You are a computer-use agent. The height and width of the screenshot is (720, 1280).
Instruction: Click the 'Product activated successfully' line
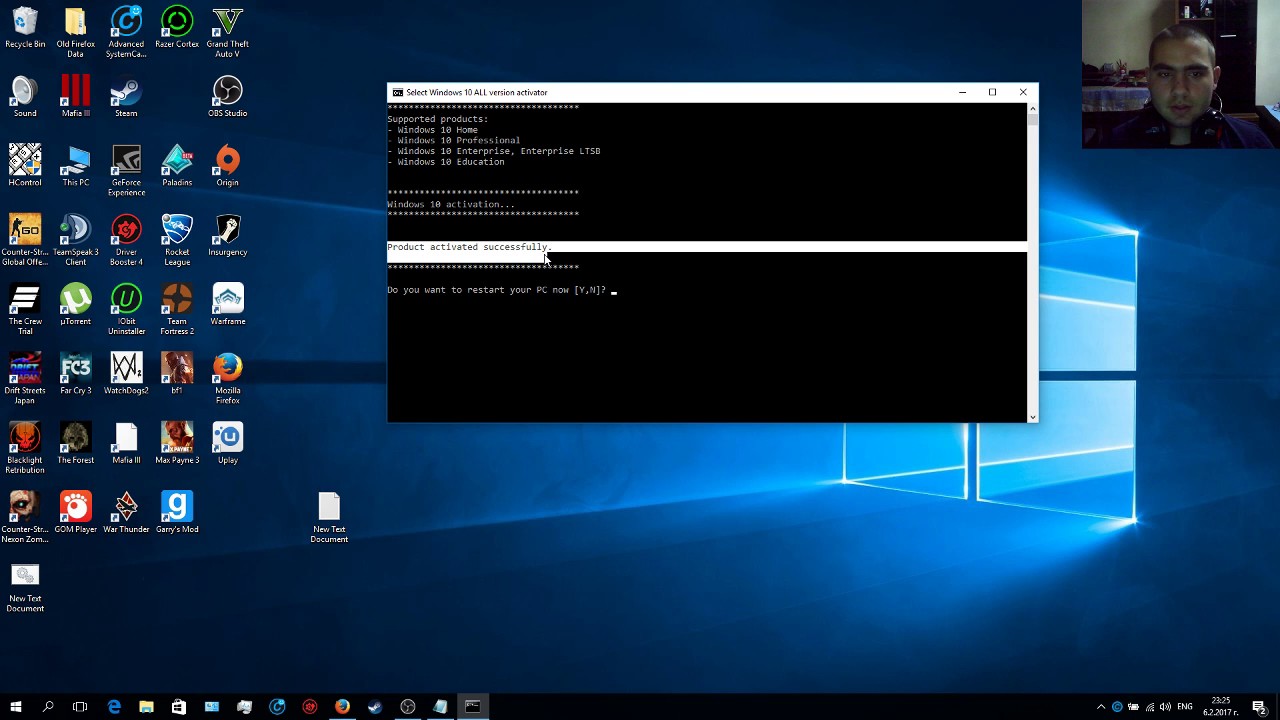(x=469, y=247)
